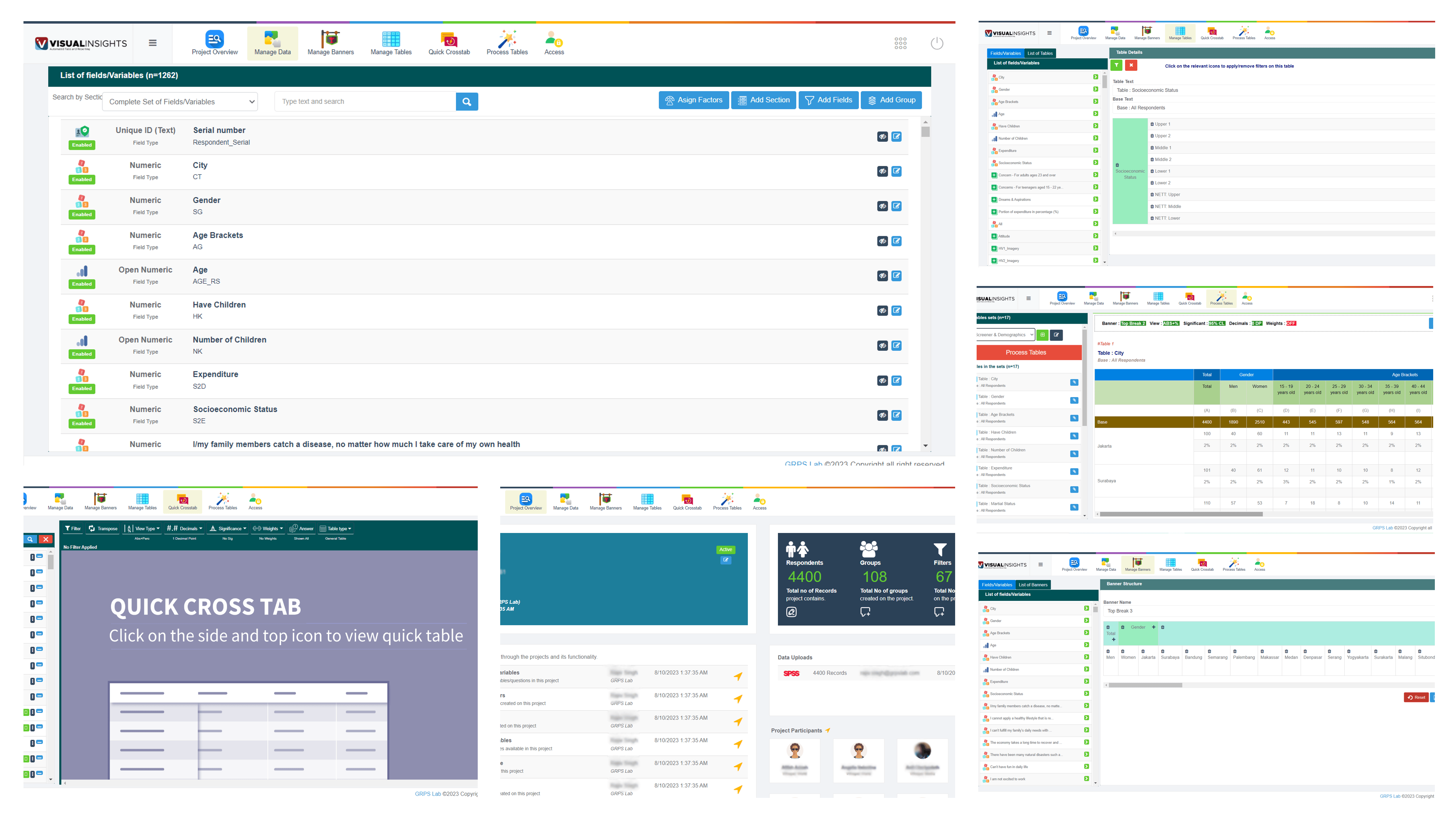Image resolution: width=1456 pixels, height=820 pixels.
Task: Open the Complete Set of Fields/Variables dropdown
Action: [x=180, y=102]
